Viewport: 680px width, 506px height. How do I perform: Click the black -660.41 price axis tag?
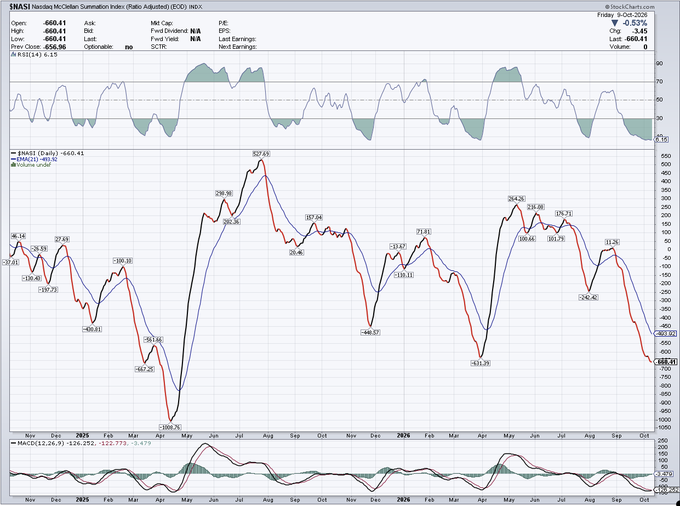pyautogui.click(x=666, y=362)
